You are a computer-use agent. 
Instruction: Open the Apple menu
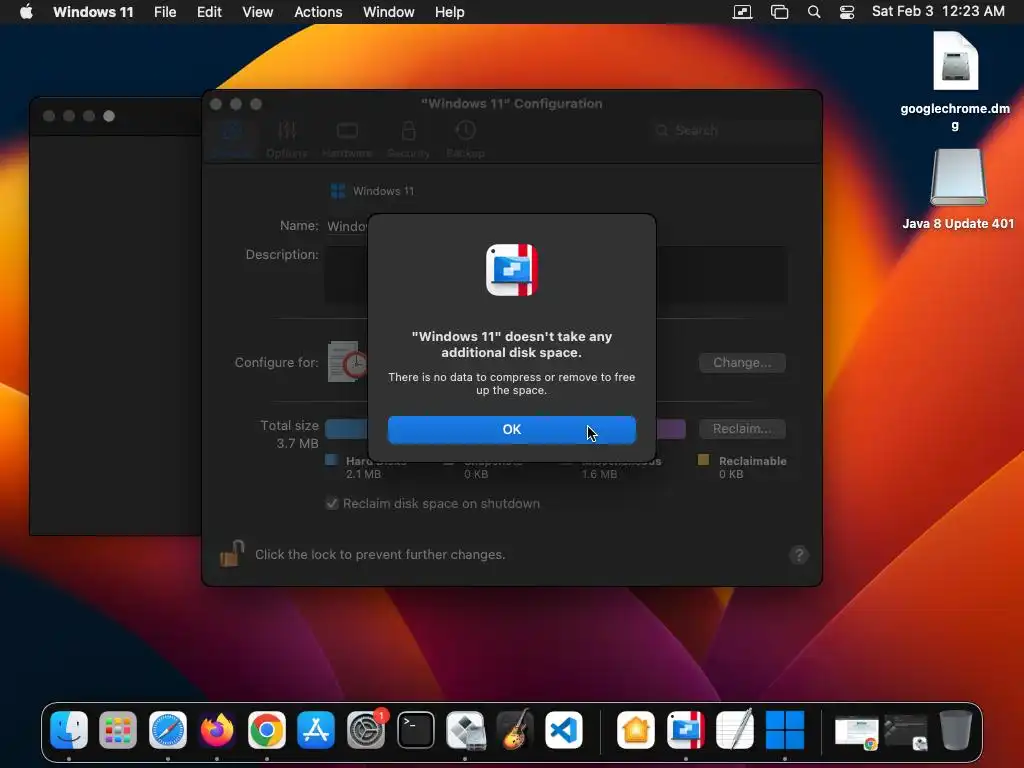coord(26,12)
